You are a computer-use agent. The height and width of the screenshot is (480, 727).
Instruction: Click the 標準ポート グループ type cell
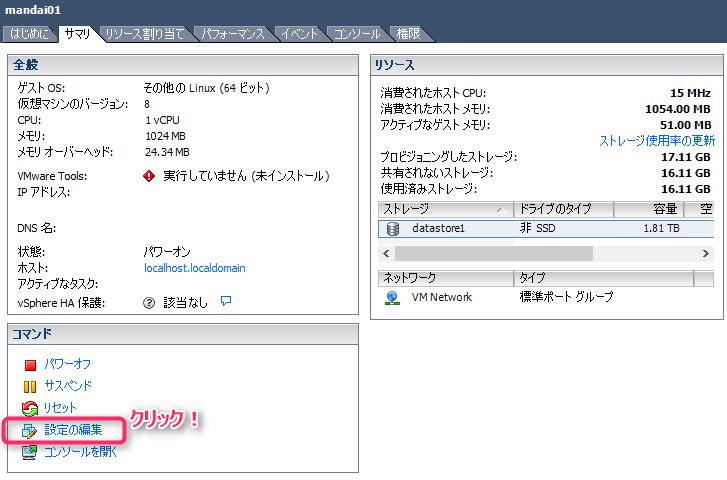566,297
